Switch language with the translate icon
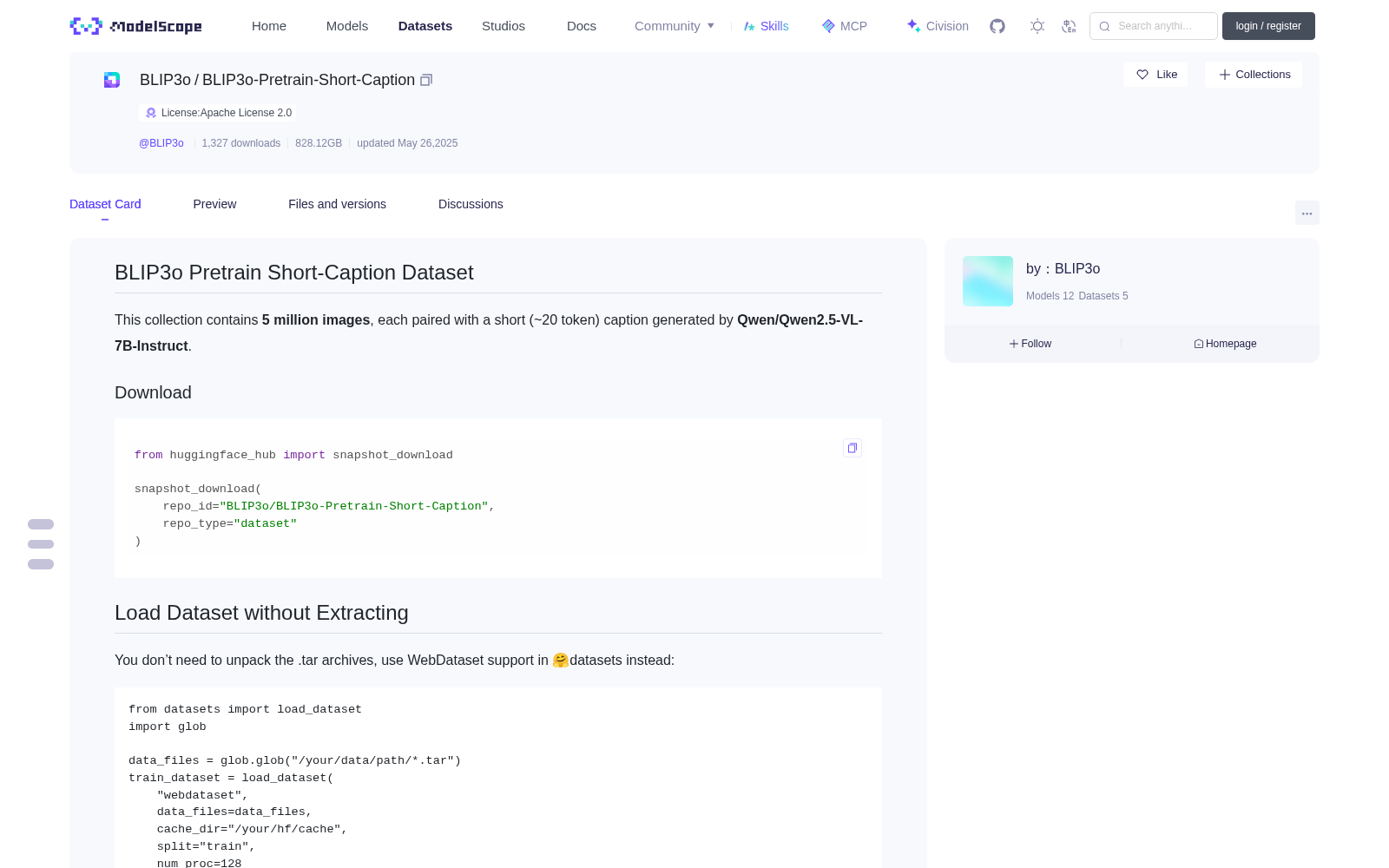This screenshot has height=868, width=1389. 1069,26
